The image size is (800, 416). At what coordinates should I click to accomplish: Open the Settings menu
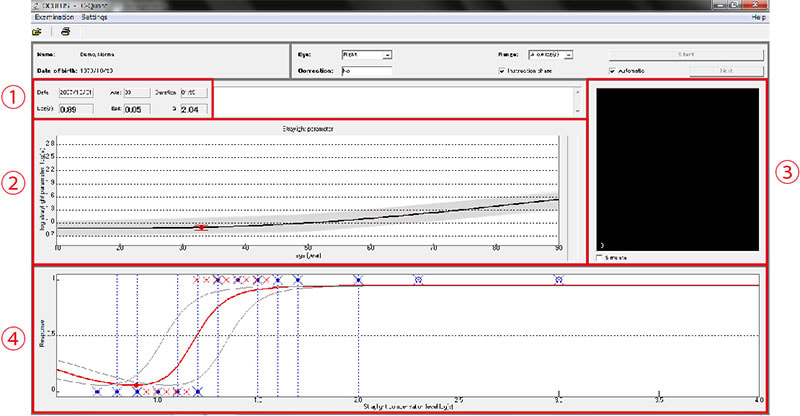coord(94,17)
